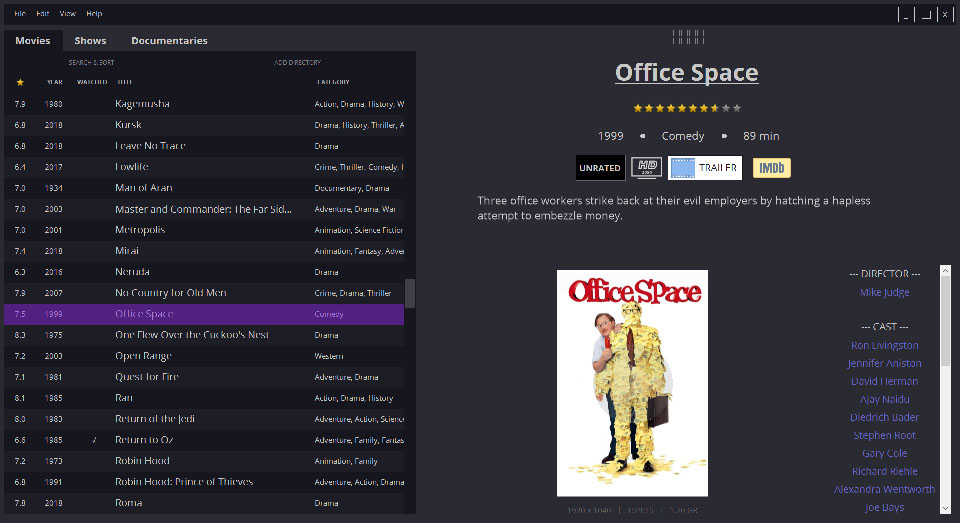Image resolution: width=960 pixels, height=523 pixels.
Task: Sort by Watched column header
Action: 92,82
